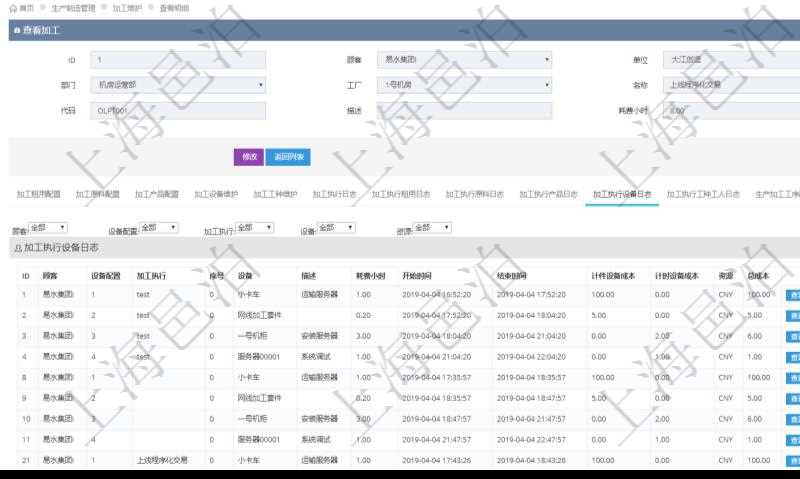Viewport: 800px width, 479px height.
Task: Click end time 2019-04-04 18:35:57 in row 8
Action: (531, 377)
